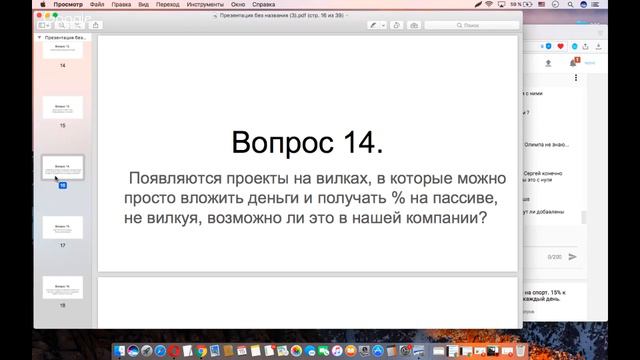
Task: Click the AirPlay display icon in menu bar
Action: tap(501, 4)
